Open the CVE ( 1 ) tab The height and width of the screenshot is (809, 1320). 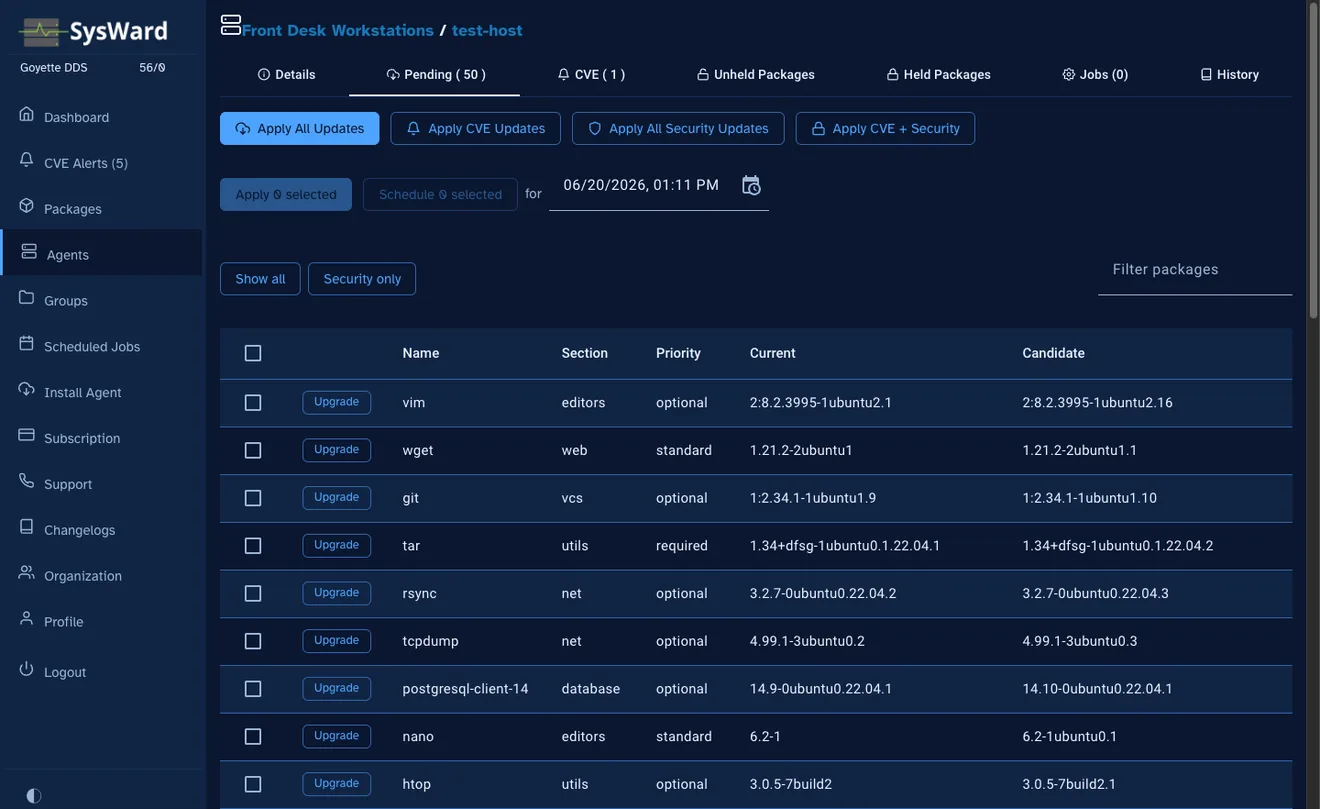[591, 75]
